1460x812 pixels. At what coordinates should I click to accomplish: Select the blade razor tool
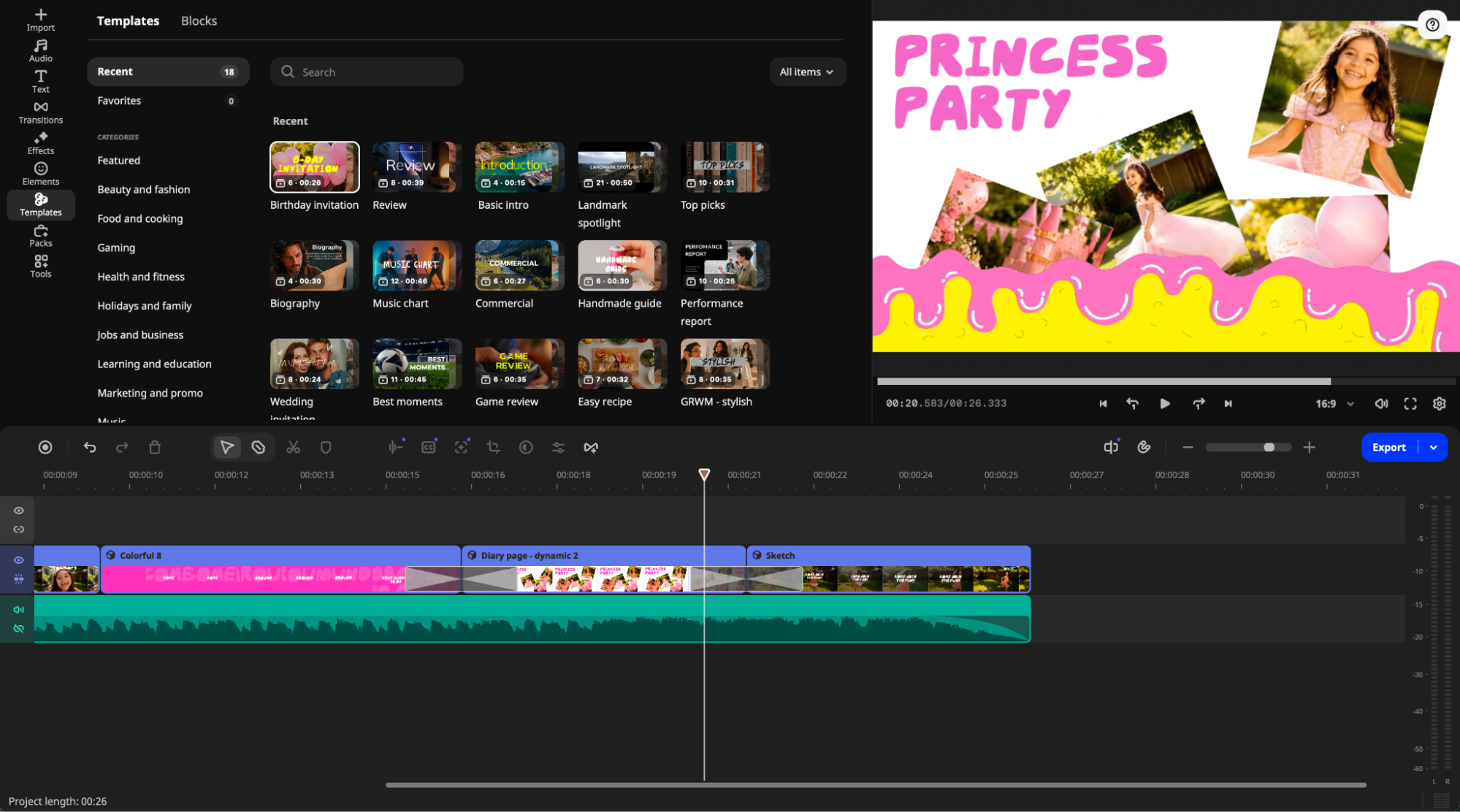259,447
